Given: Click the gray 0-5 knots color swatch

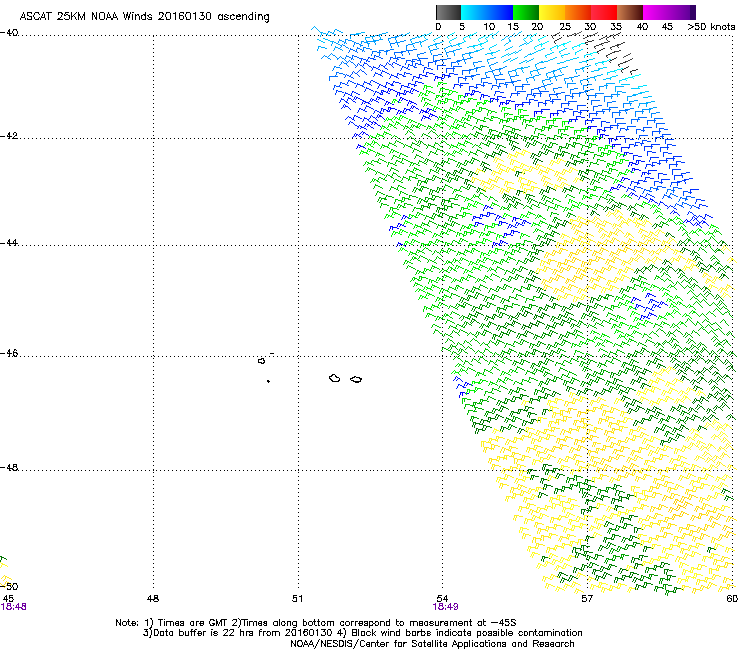Looking at the screenshot, I should click(x=448, y=12).
